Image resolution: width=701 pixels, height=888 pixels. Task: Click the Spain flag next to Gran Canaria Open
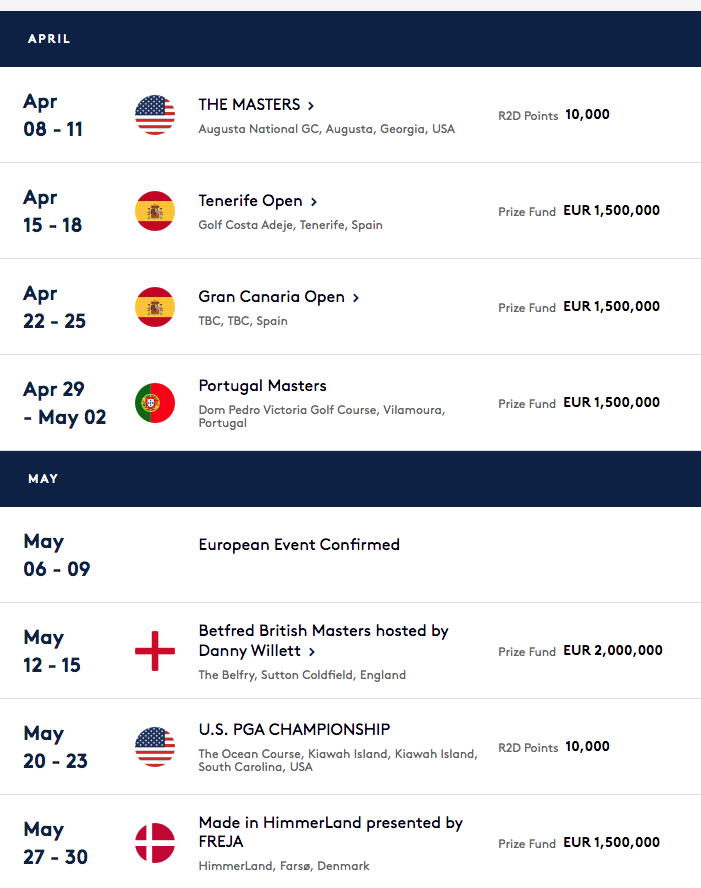click(x=155, y=307)
